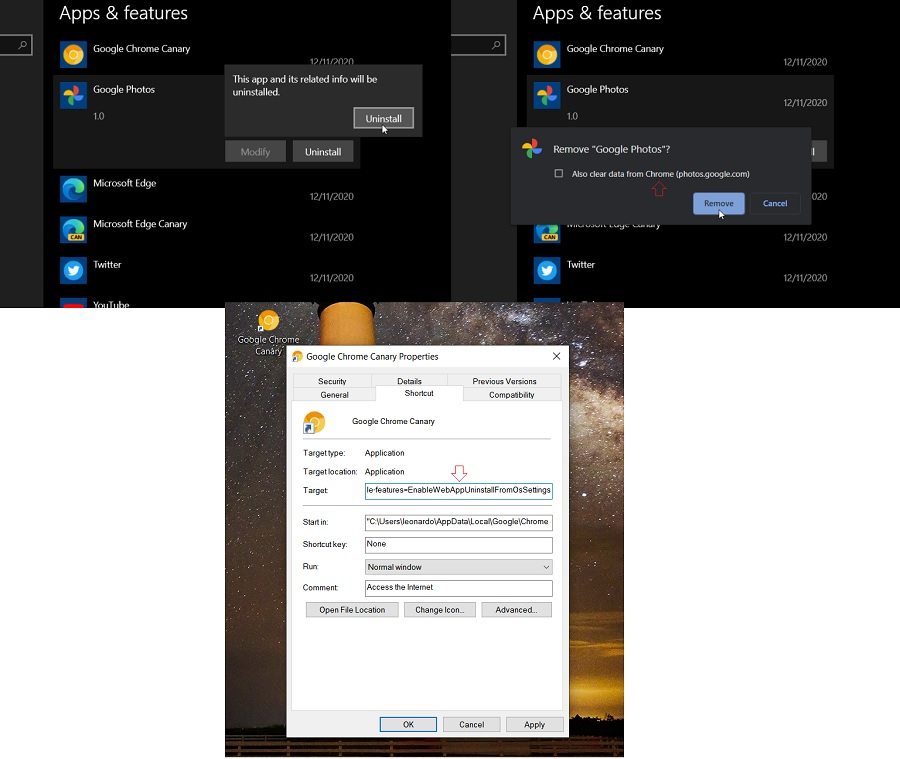The width and height of the screenshot is (900, 759).
Task: Click Remove in the Google Photos dialog
Action: coord(719,203)
